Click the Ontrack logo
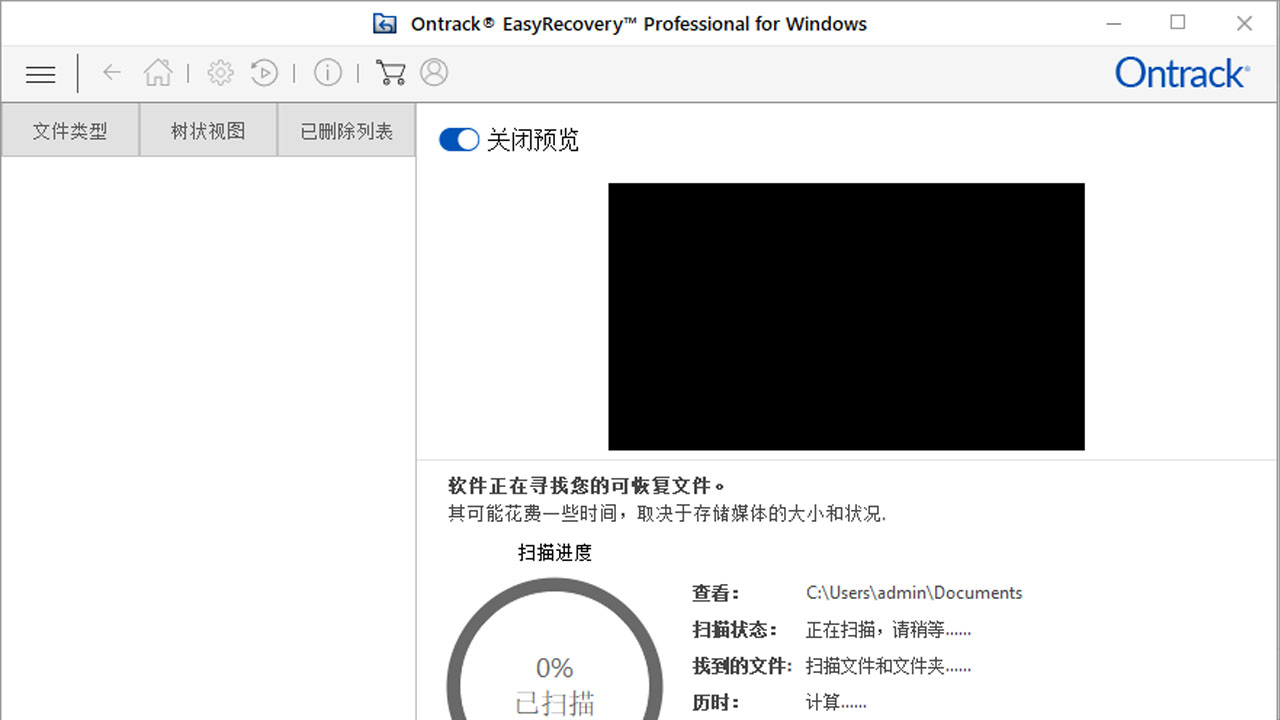The width and height of the screenshot is (1280, 720). [x=1182, y=73]
